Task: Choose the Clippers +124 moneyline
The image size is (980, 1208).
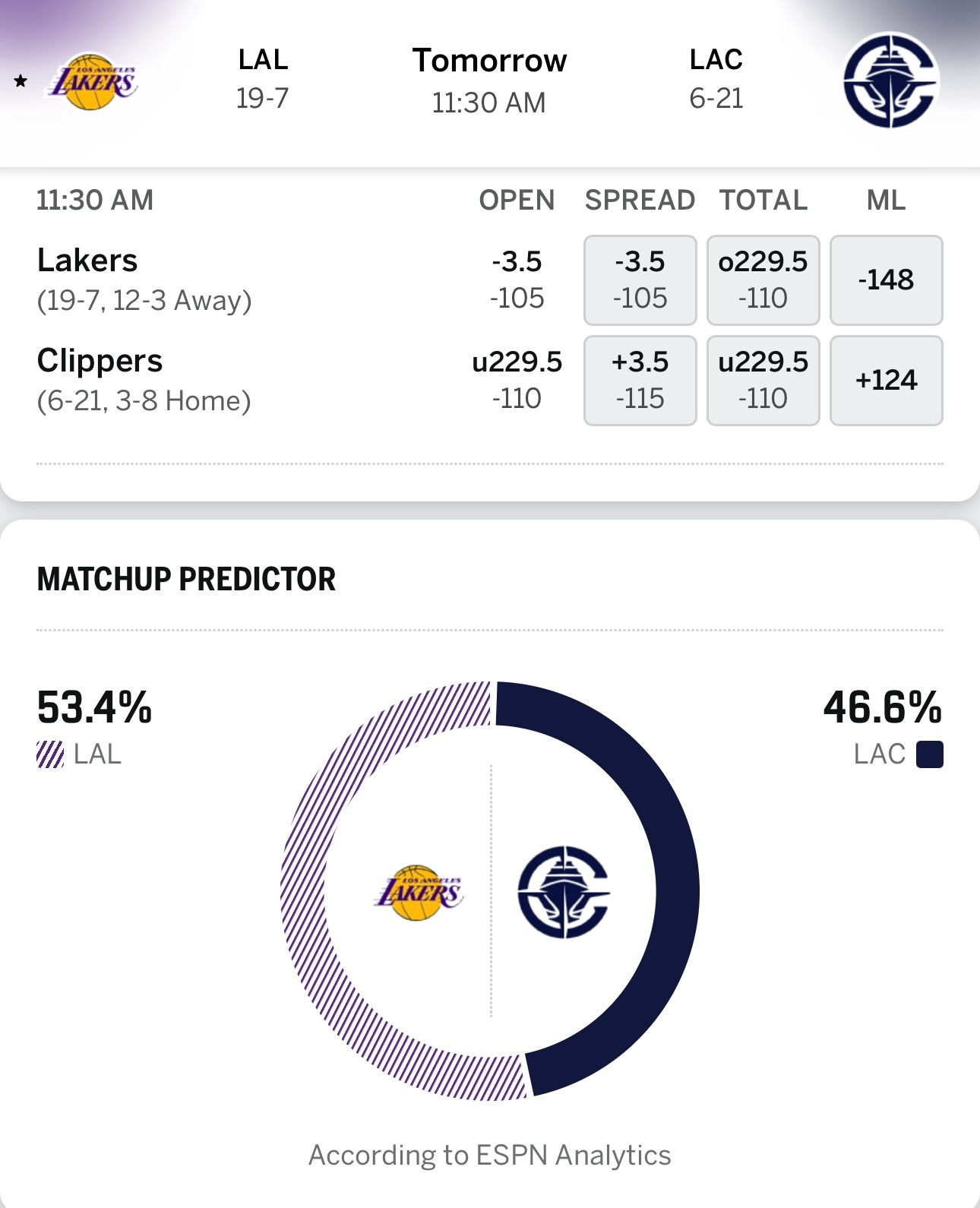Action: tap(886, 380)
